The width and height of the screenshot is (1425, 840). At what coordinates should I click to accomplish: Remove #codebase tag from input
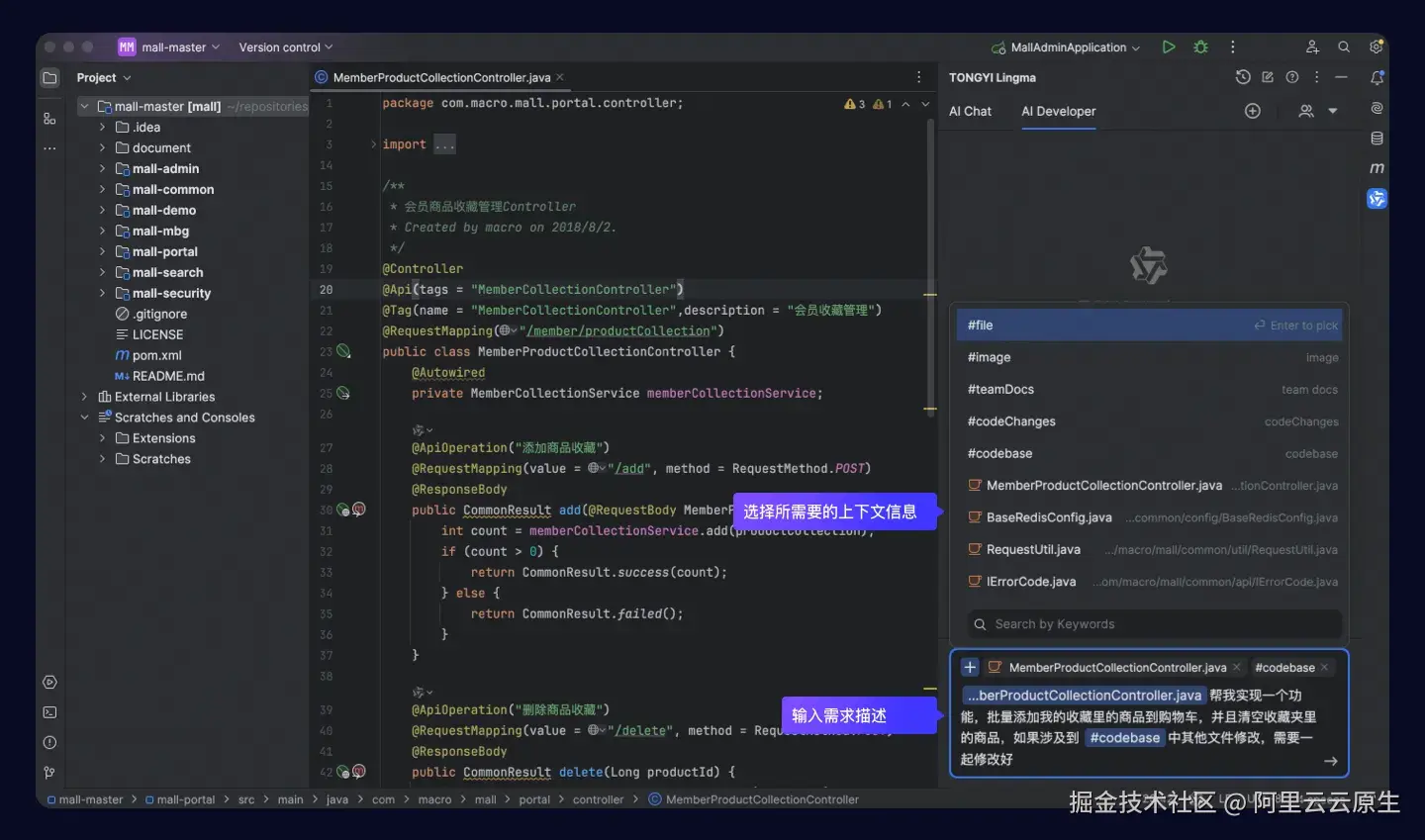coord(1324,668)
